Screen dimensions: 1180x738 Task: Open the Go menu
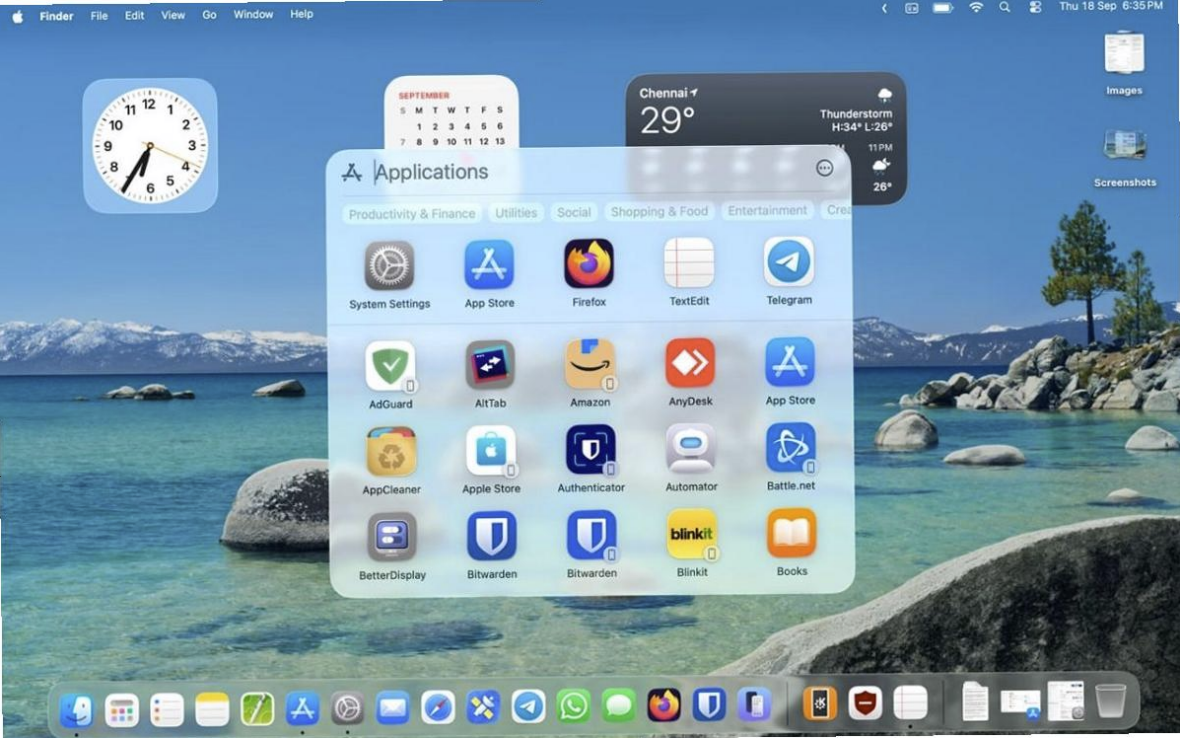coord(208,14)
